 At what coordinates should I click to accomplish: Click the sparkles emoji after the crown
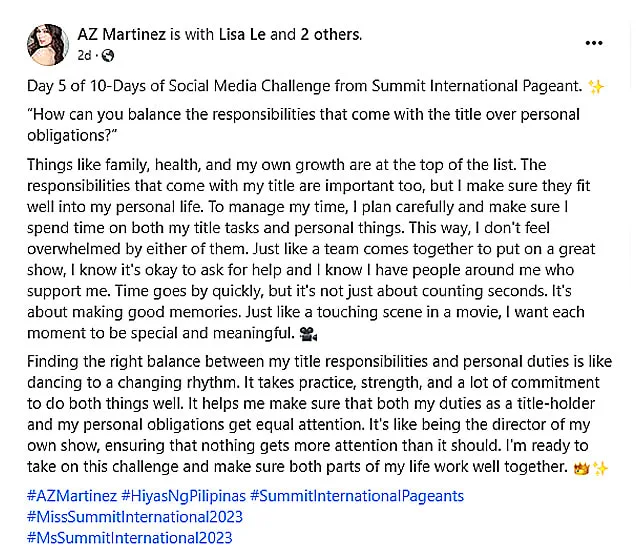600,468
